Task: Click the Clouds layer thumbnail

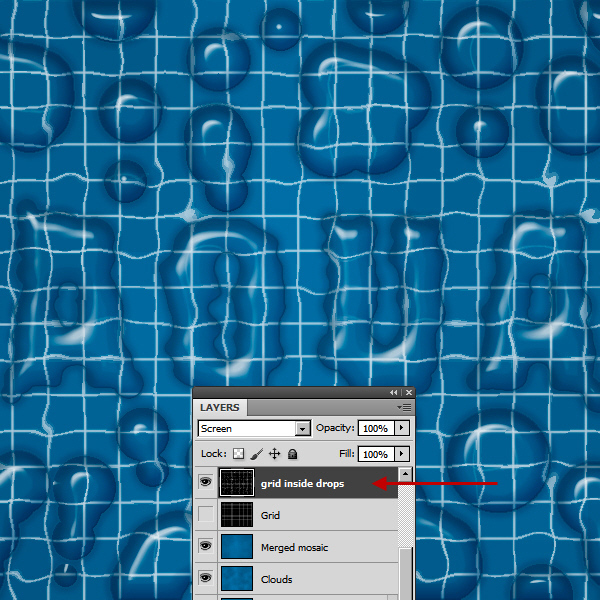Action: 237,579
